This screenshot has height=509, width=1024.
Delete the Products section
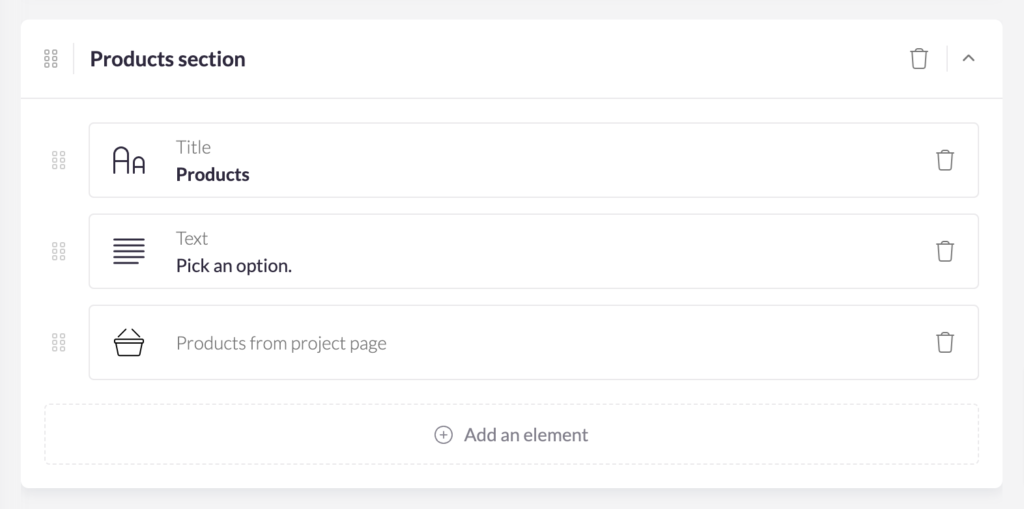click(919, 59)
